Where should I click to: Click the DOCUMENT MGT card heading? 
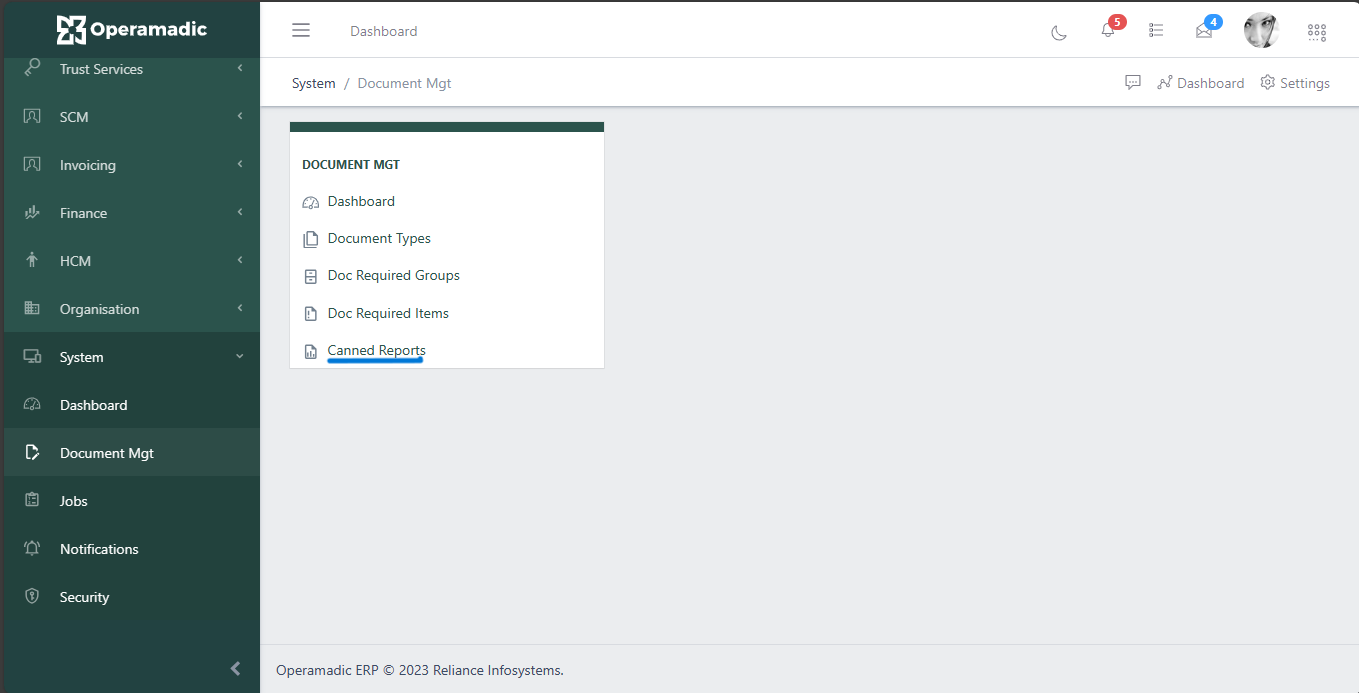351,165
